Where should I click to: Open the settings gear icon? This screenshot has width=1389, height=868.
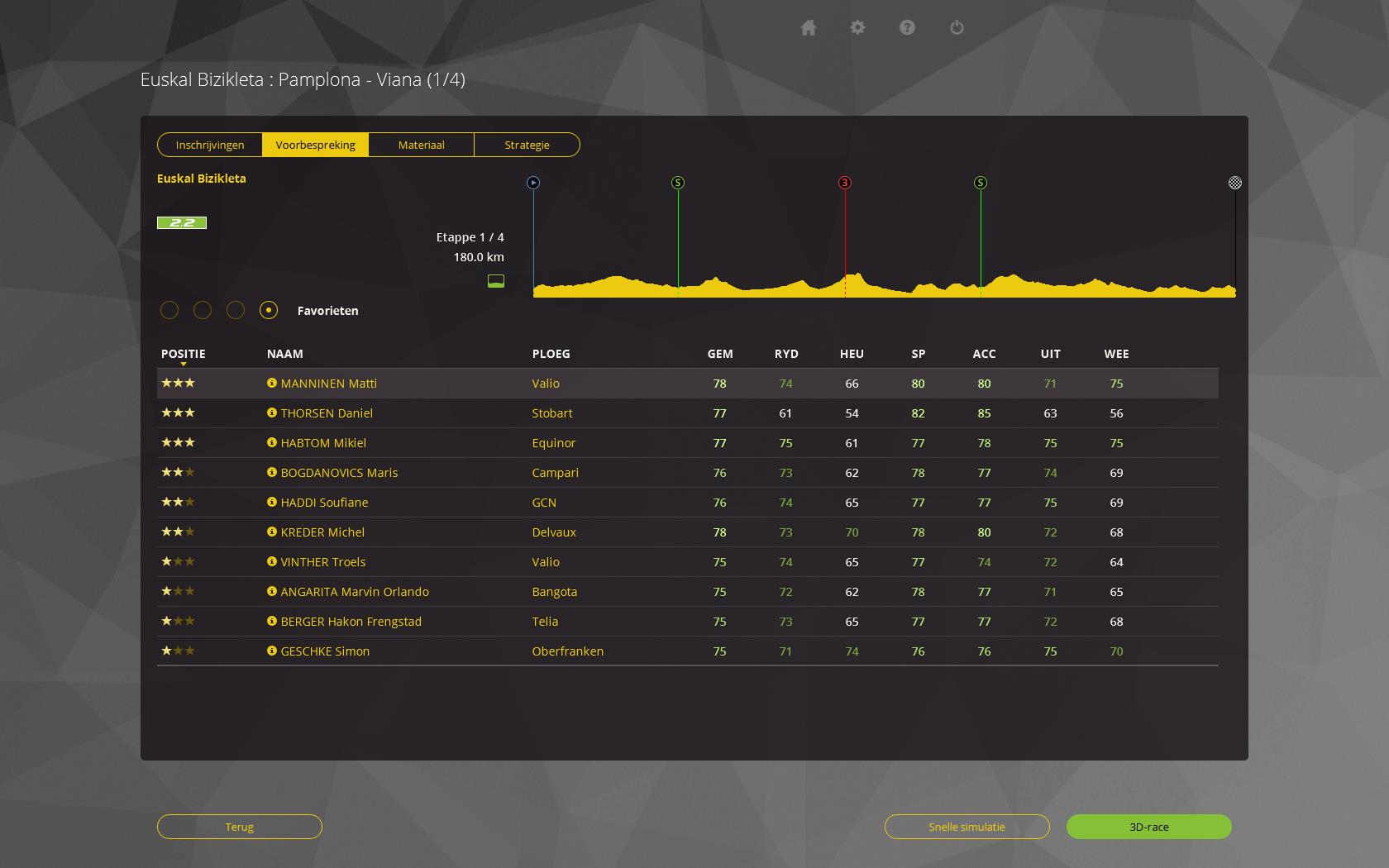pyautogui.click(x=857, y=28)
